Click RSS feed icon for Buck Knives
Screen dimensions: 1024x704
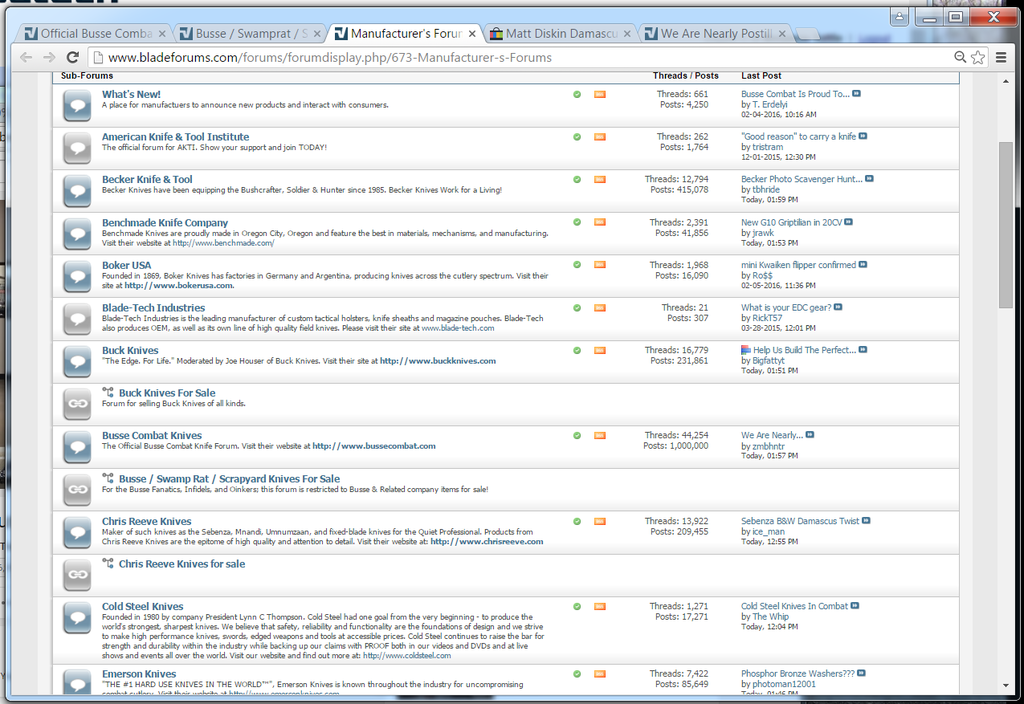click(x=600, y=351)
